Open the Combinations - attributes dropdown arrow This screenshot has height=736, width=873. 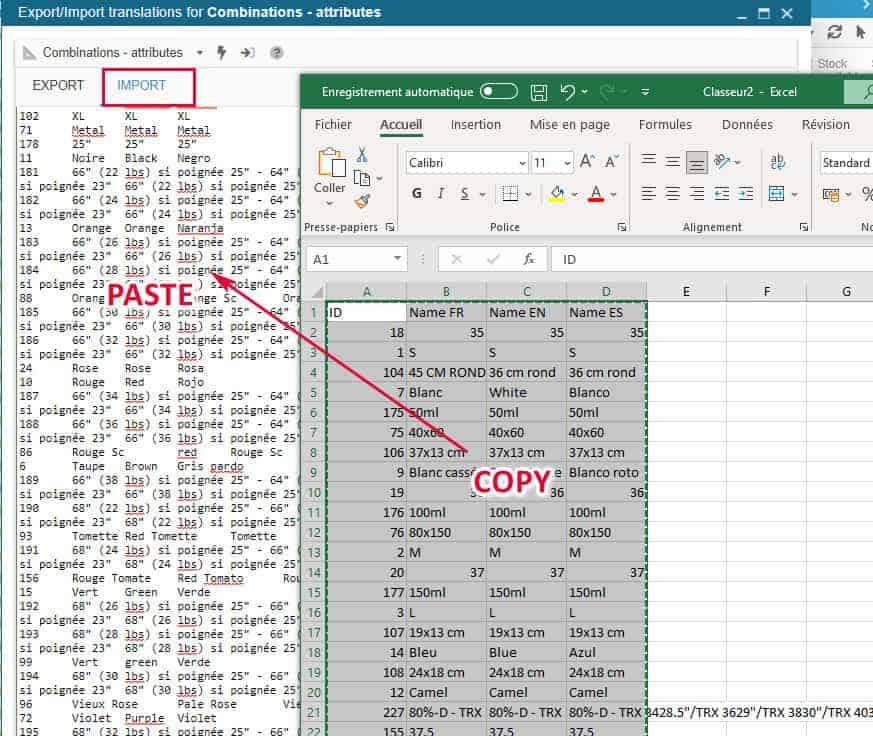pyautogui.click(x=200, y=52)
